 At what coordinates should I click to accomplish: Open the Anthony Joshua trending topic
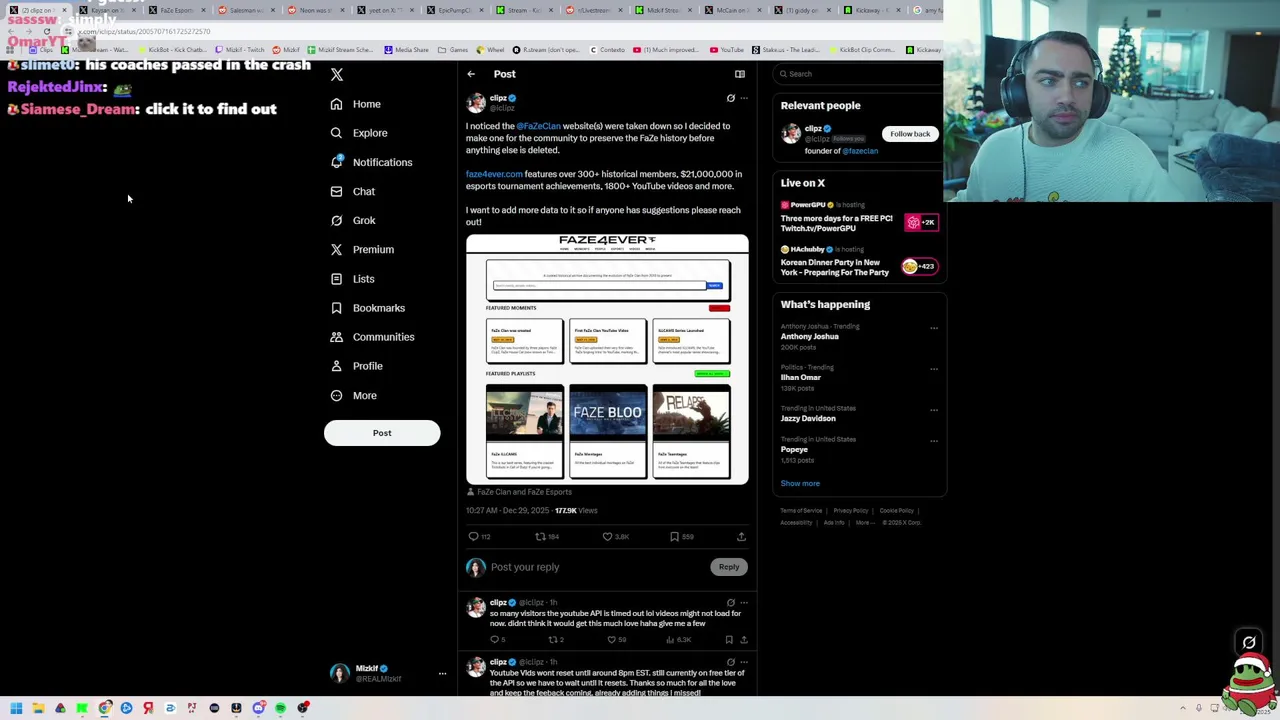pos(809,337)
